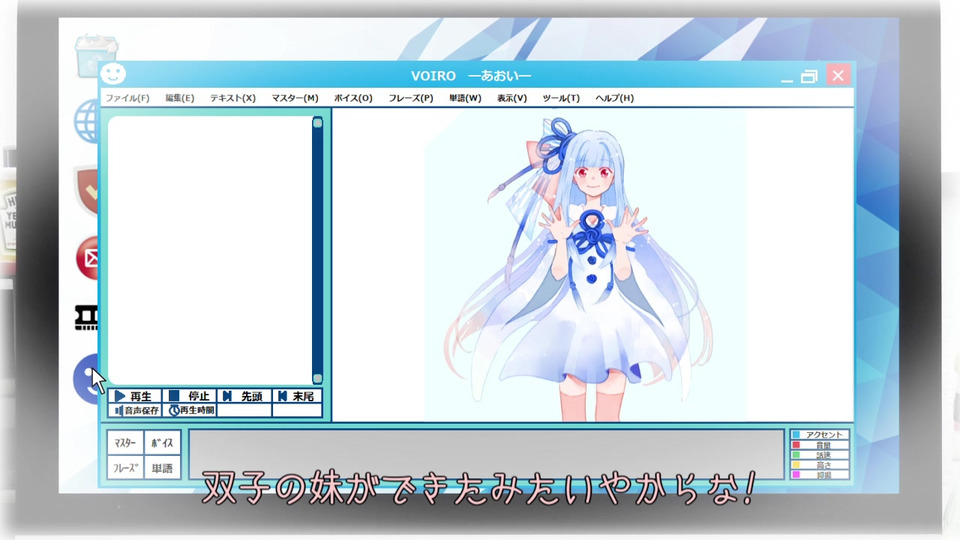
Task: Play the text with the 再生 button
Action: (x=135, y=396)
